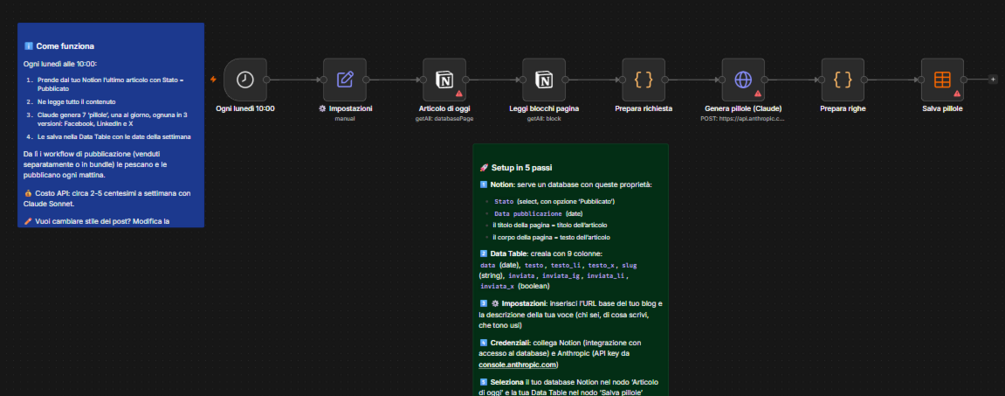Select the Impostazioni edit node
The width and height of the screenshot is (1005, 396).
point(345,79)
